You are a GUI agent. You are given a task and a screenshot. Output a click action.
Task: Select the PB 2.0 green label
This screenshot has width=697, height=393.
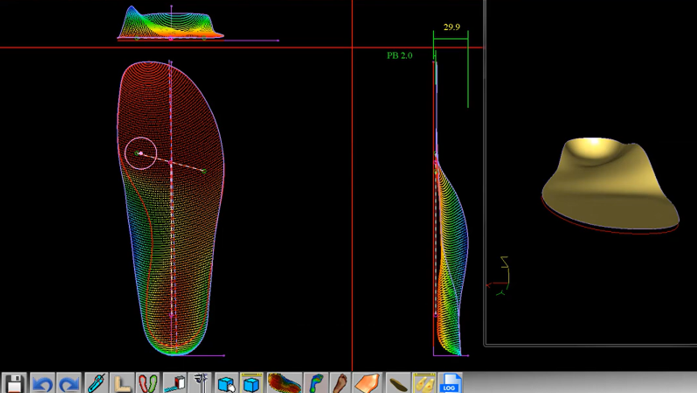tap(400, 56)
